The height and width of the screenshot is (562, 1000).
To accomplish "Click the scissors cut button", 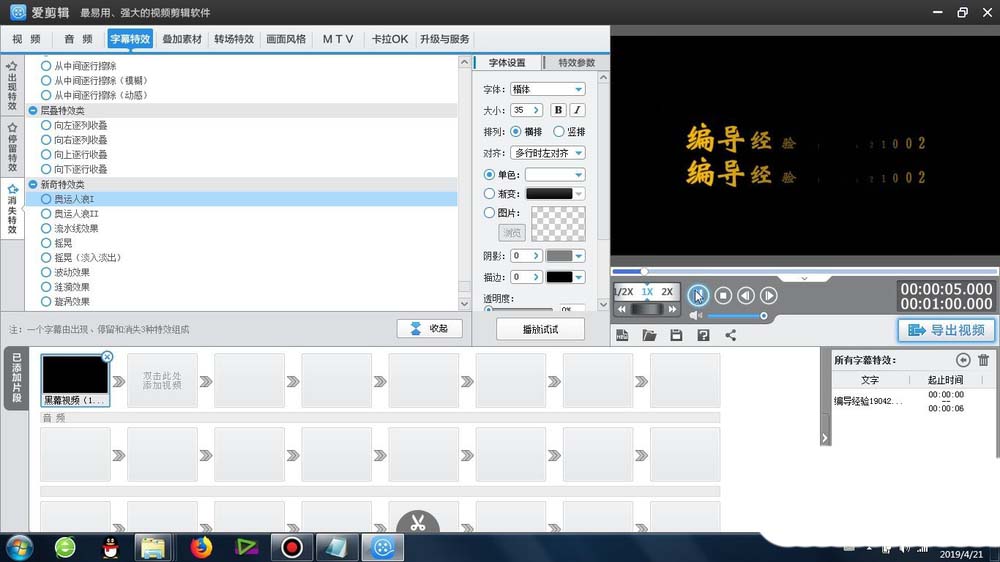I will (x=418, y=523).
